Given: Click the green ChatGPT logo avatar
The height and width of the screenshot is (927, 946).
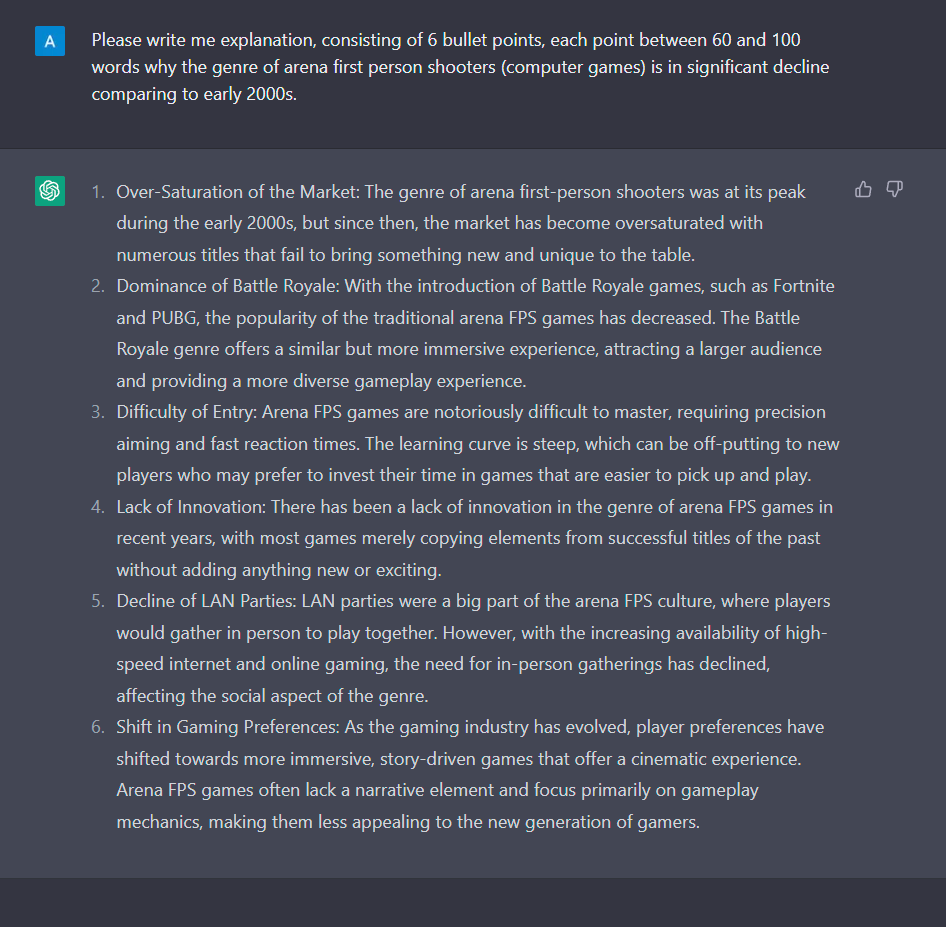Looking at the screenshot, I should point(50,191).
